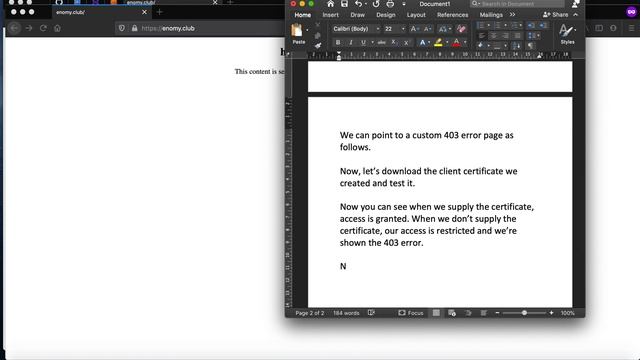Open Paste from the clipboard icon
This screenshot has height=360, width=640.
point(297,31)
